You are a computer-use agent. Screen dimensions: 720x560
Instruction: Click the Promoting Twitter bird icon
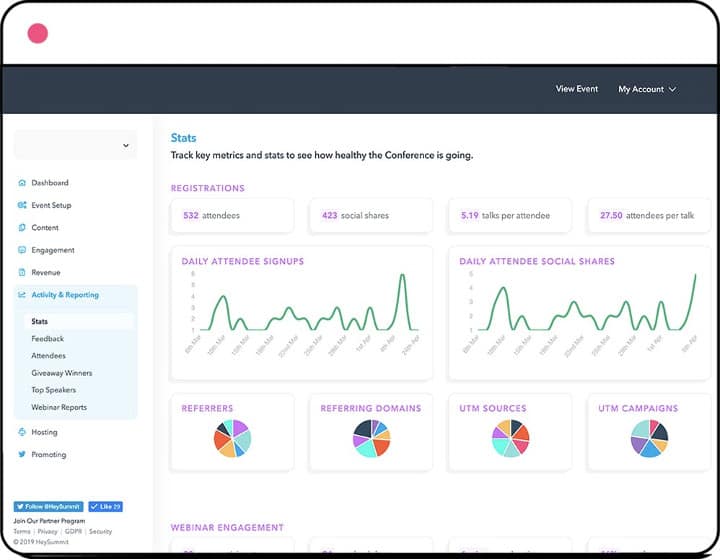[22, 454]
